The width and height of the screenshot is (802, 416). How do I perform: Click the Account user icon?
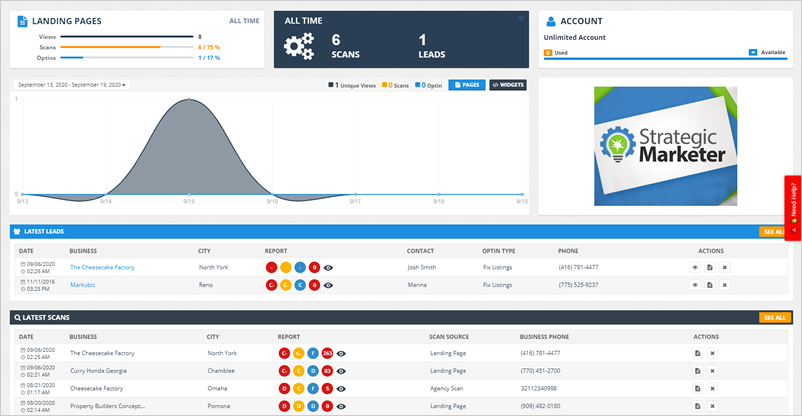coord(551,20)
